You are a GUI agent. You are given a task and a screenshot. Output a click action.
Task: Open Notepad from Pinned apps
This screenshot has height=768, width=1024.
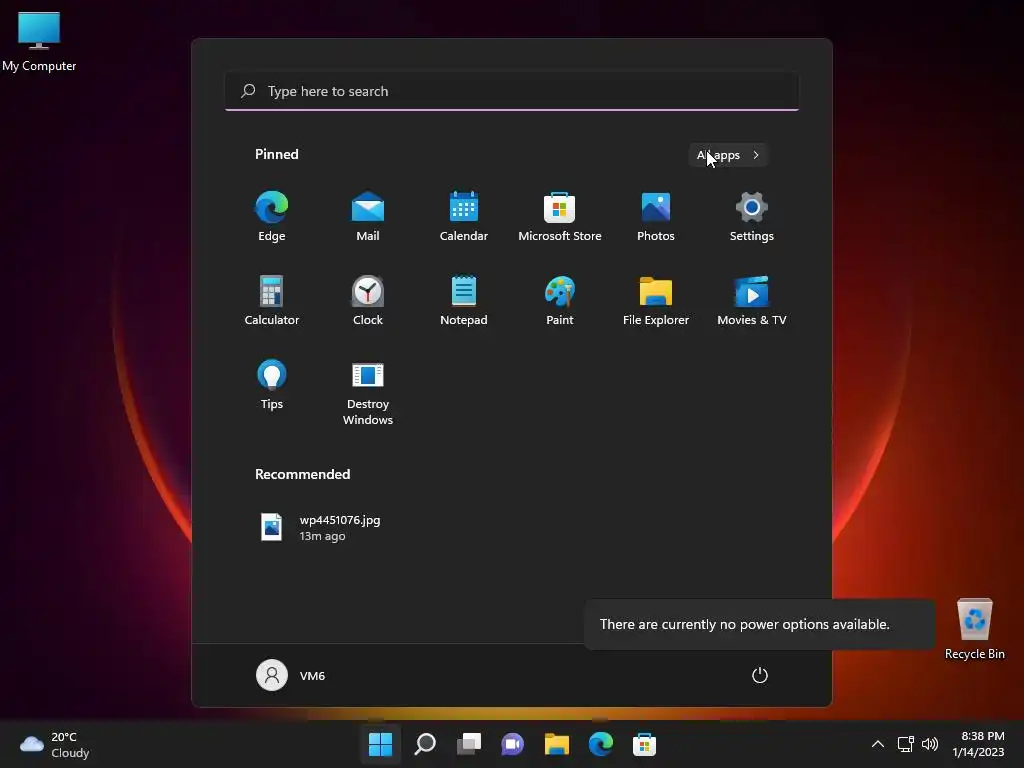464,300
